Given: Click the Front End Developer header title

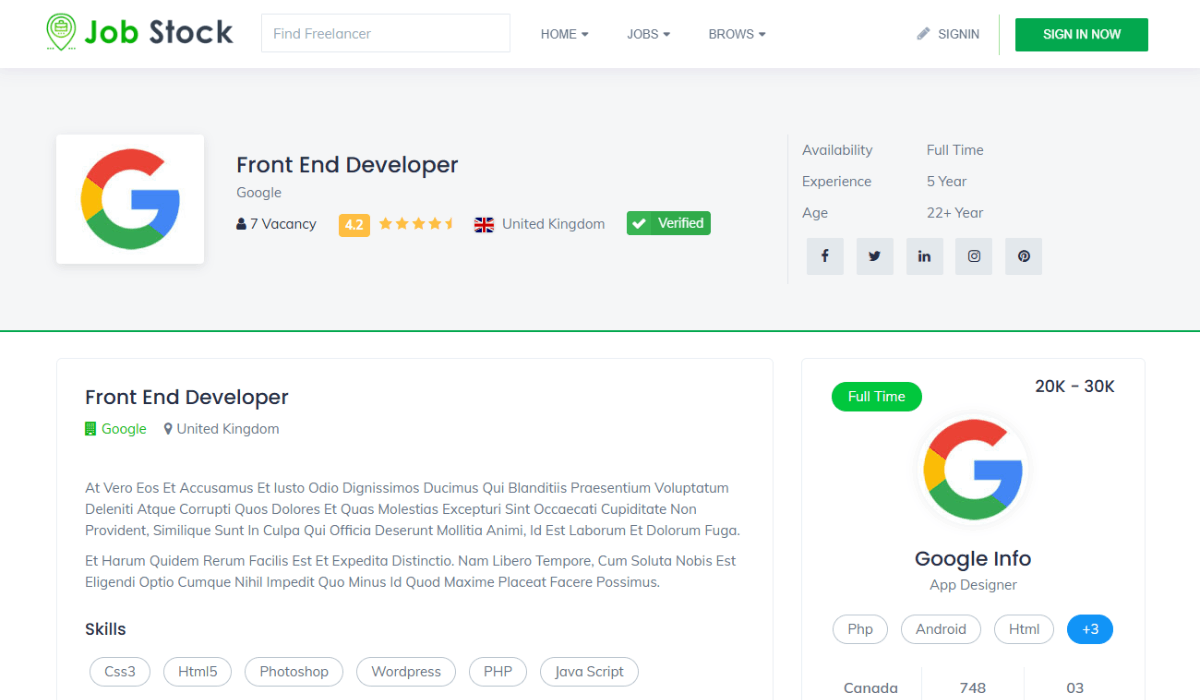Looking at the screenshot, I should [347, 165].
